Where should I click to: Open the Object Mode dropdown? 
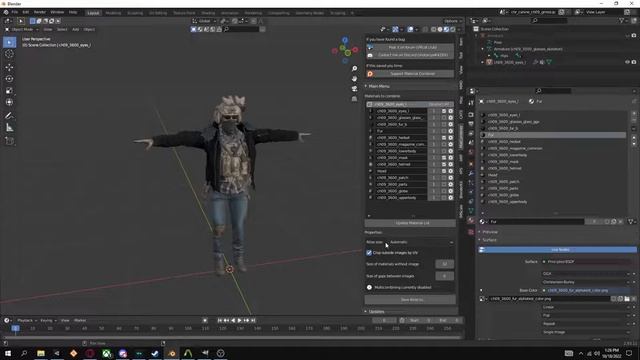22,29
